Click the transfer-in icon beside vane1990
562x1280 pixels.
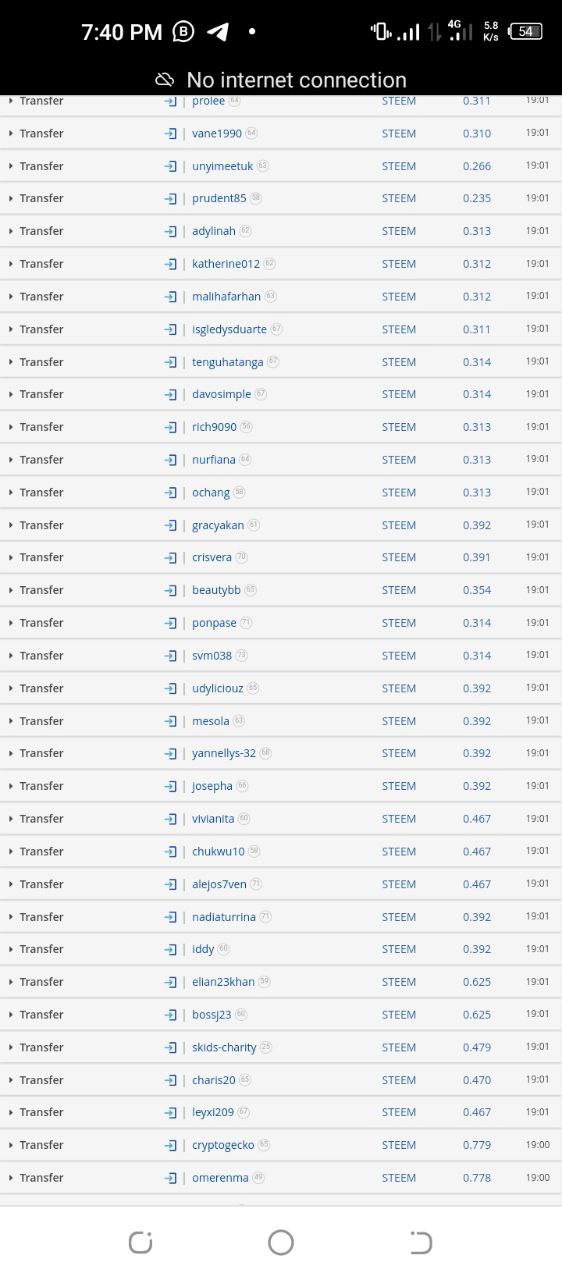[x=170, y=133]
